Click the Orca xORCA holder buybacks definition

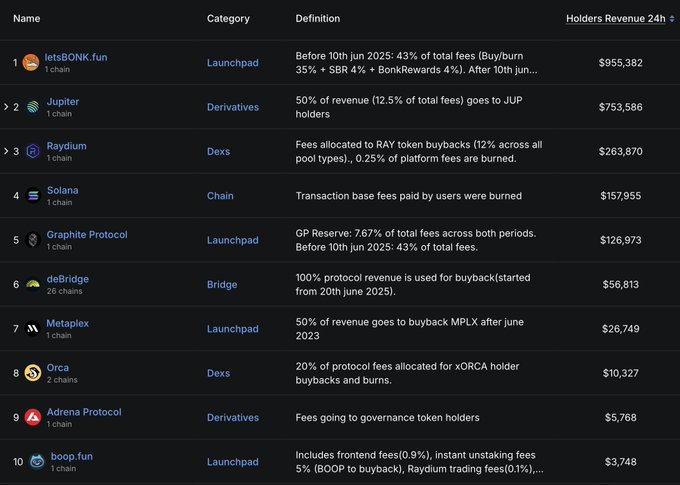click(x=407, y=373)
